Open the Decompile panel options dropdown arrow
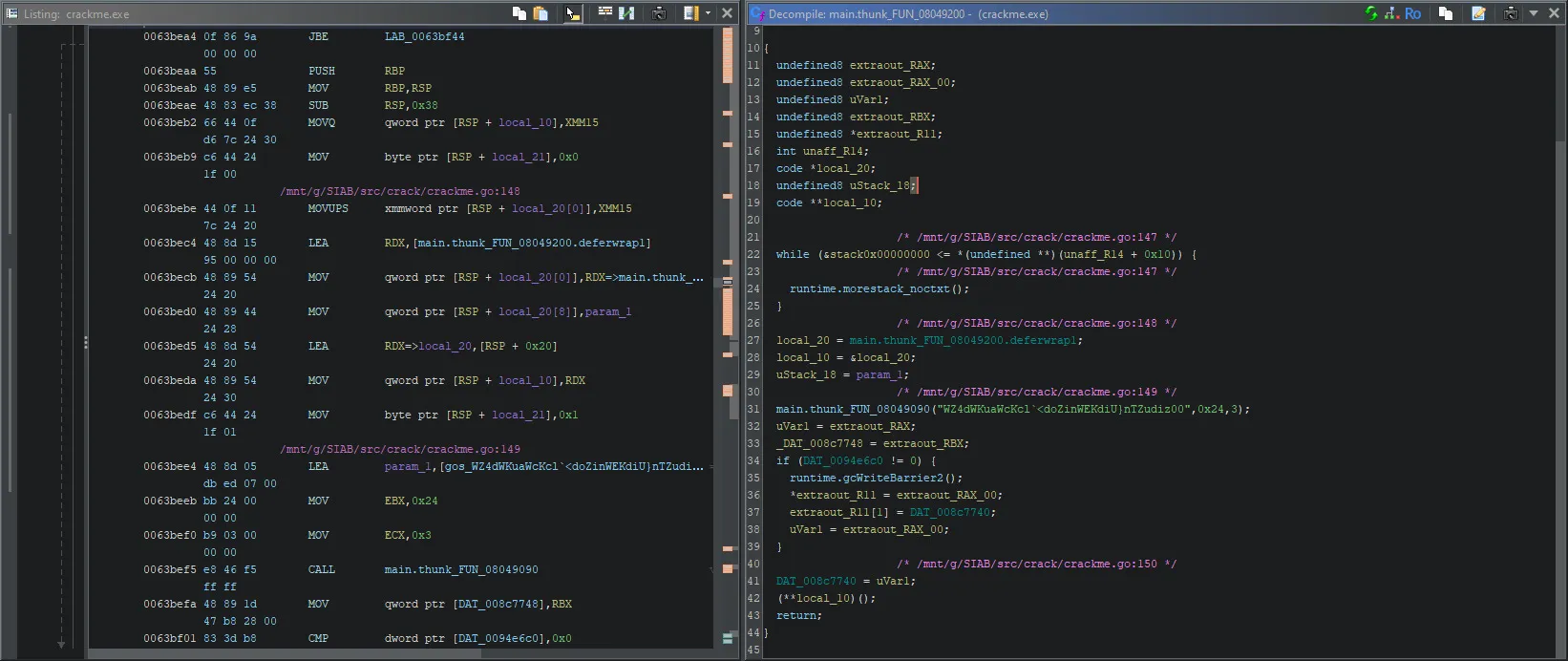Screen dimensions: 1568x661 click(1534, 13)
